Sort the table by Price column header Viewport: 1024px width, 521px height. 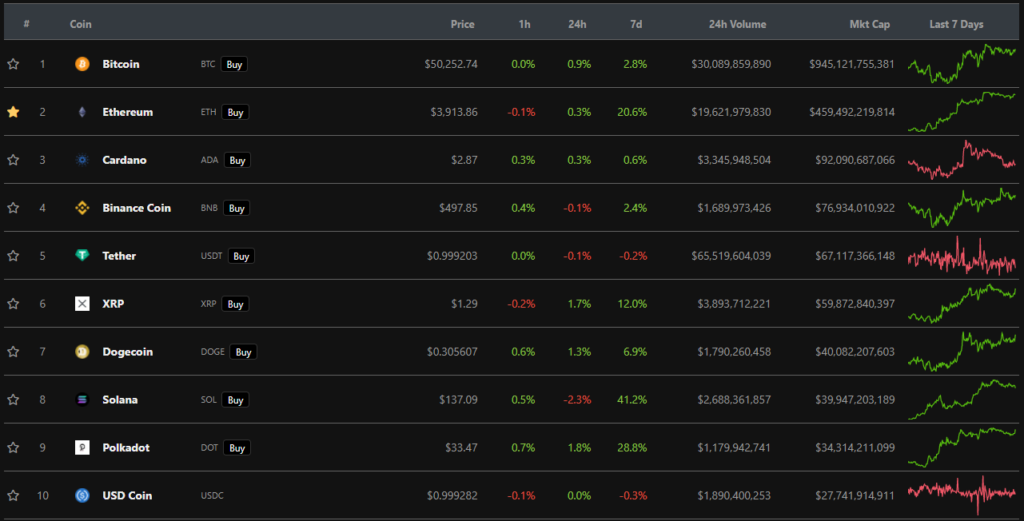[462, 24]
